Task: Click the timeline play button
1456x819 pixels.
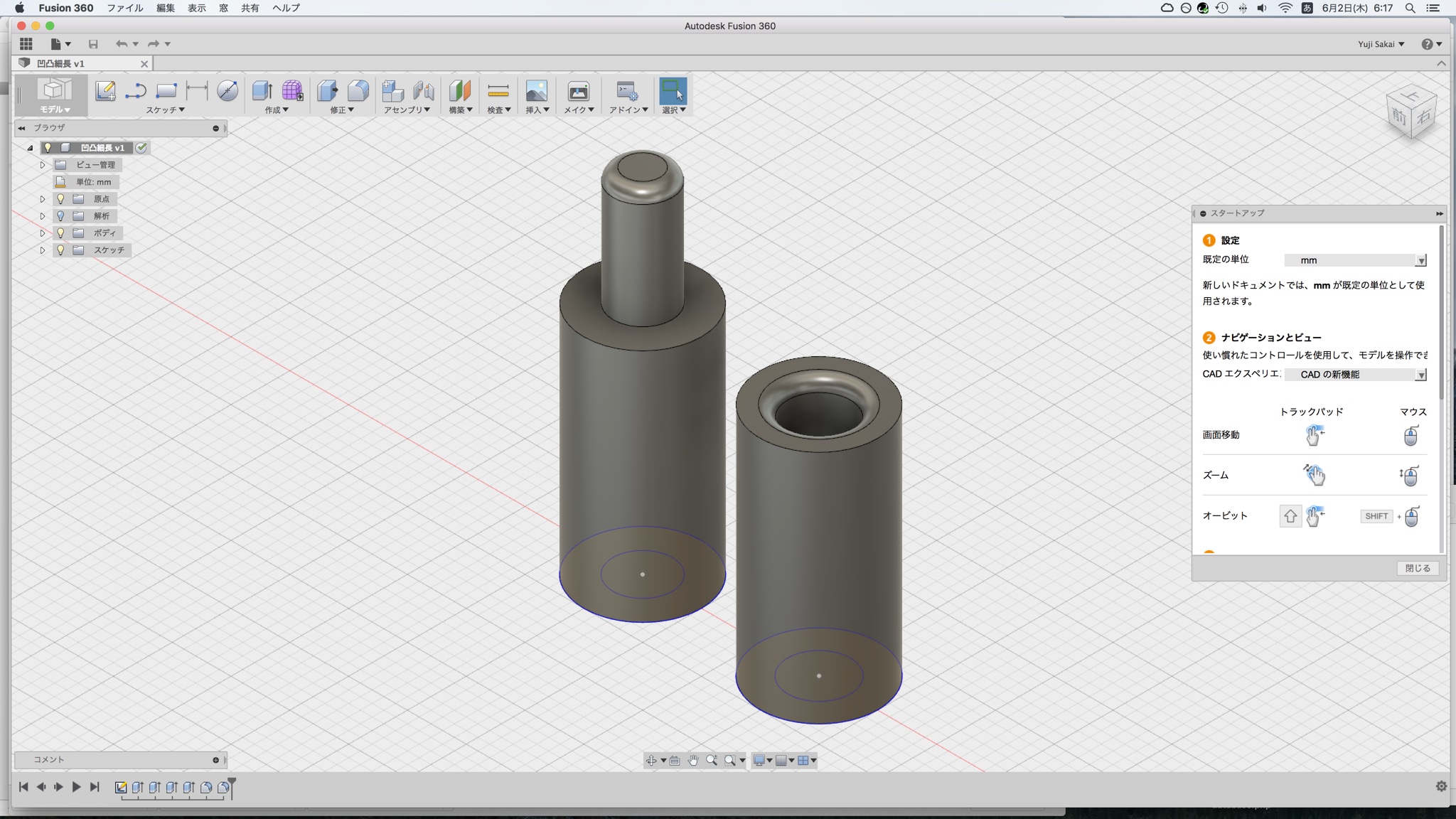Action: click(76, 787)
